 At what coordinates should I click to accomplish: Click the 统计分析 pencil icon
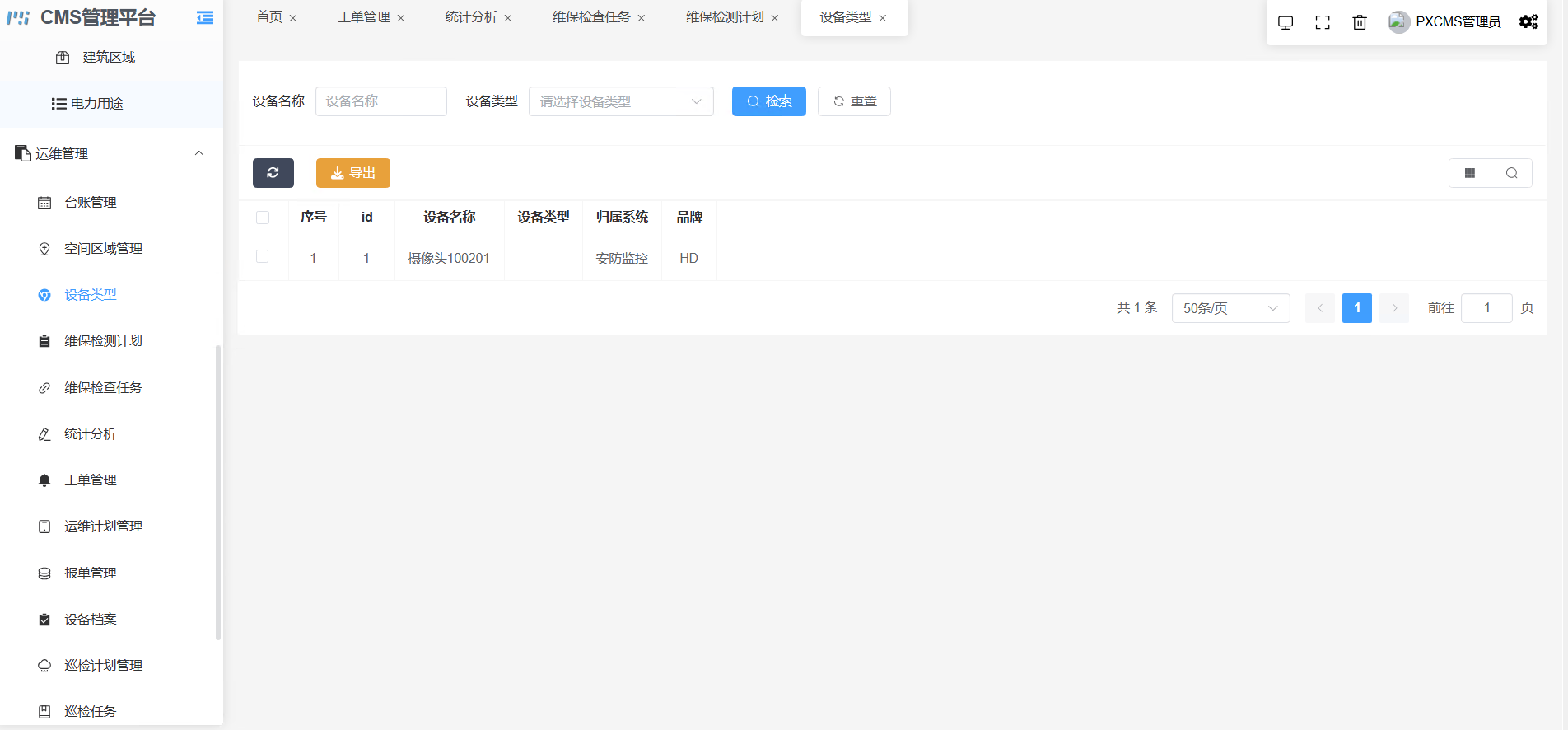click(x=44, y=434)
